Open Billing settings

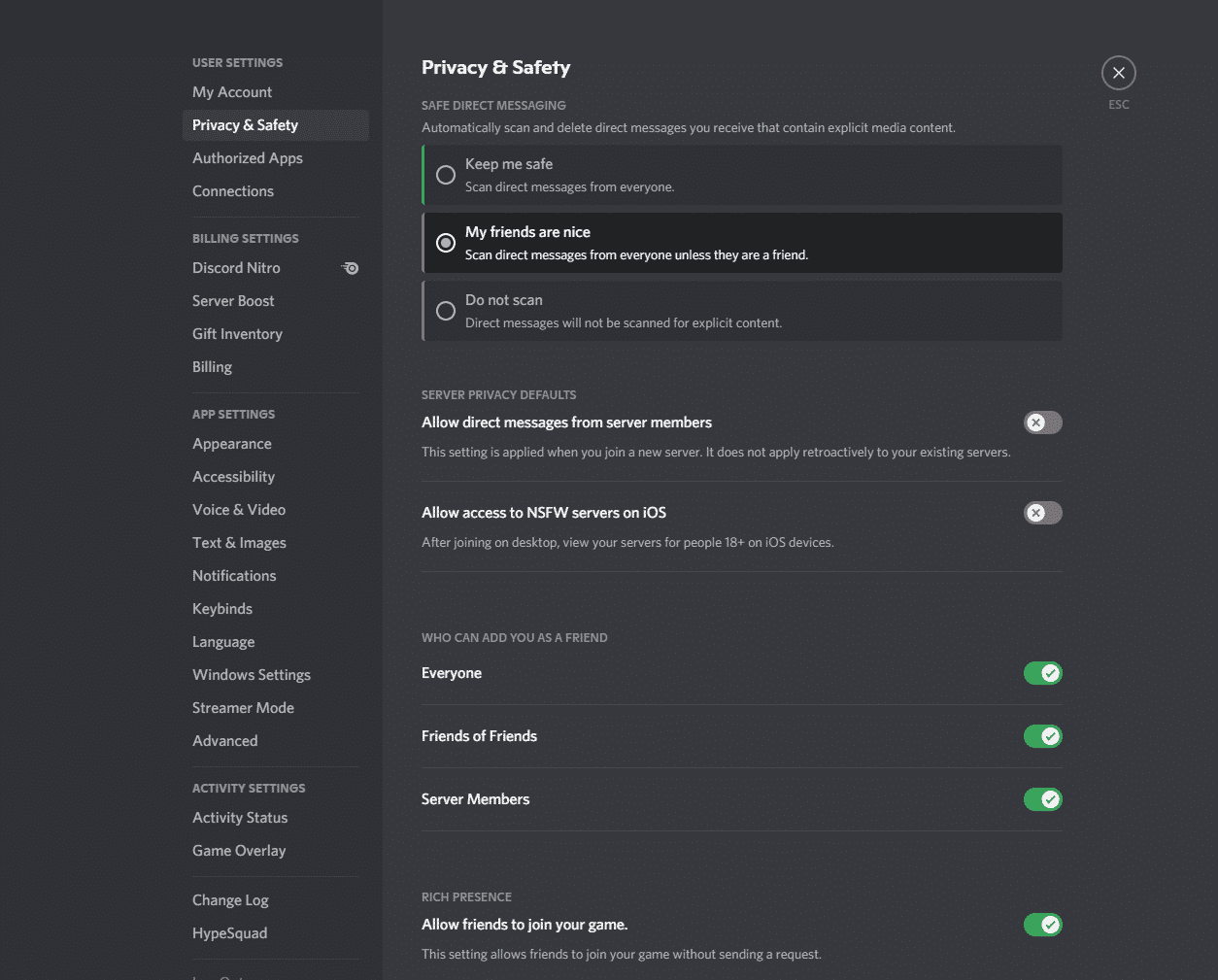pyautogui.click(x=276, y=367)
